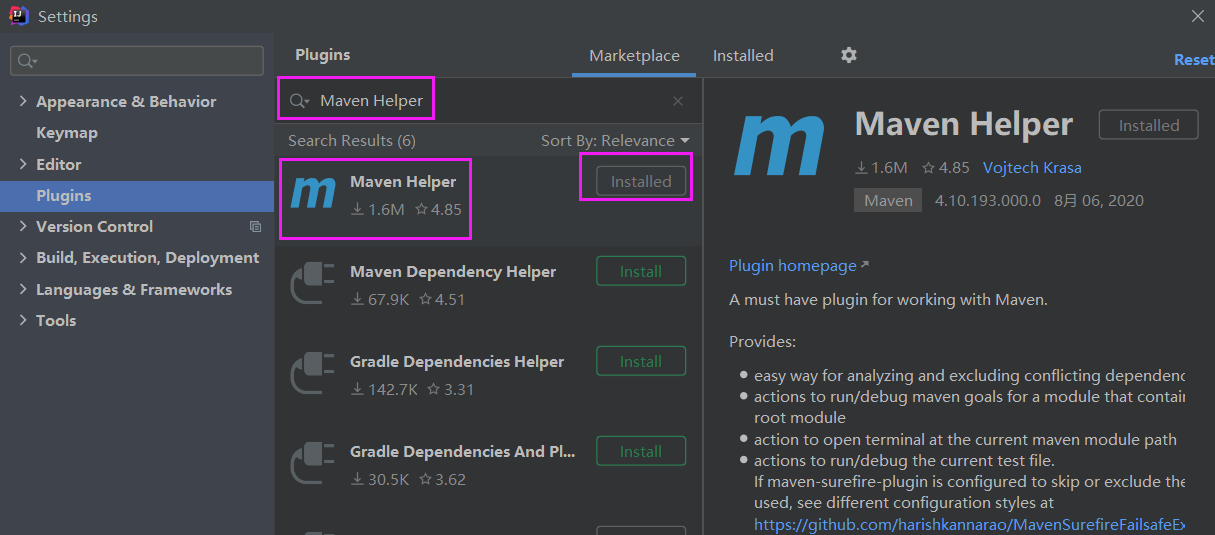Open the Plugin homepage link
This screenshot has width=1215, height=535.
click(793, 266)
